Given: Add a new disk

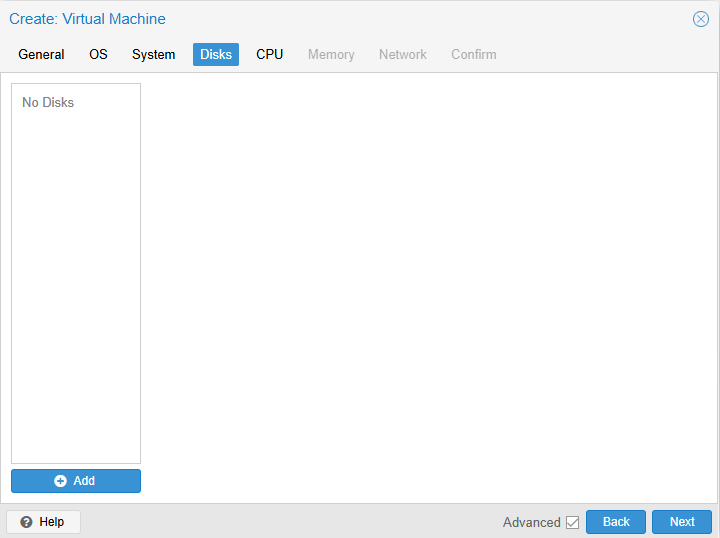Looking at the screenshot, I should click(x=76, y=481).
